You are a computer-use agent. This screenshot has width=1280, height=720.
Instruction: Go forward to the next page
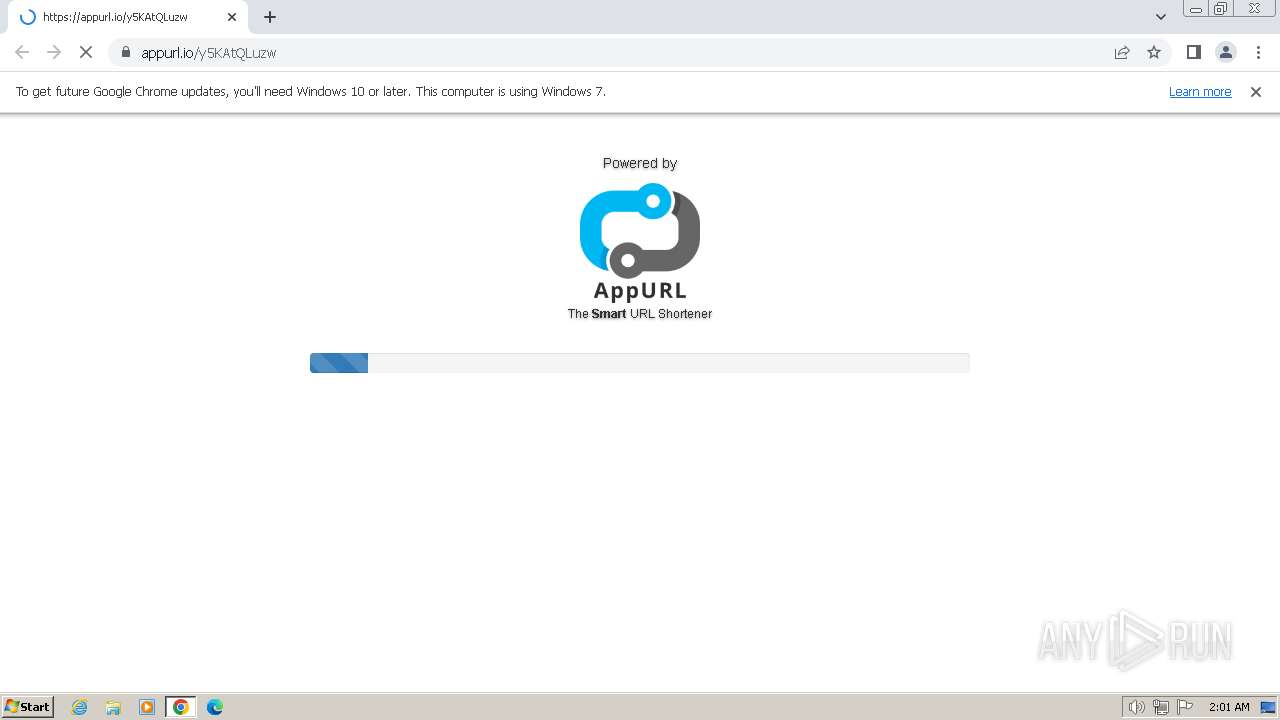(x=54, y=52)
